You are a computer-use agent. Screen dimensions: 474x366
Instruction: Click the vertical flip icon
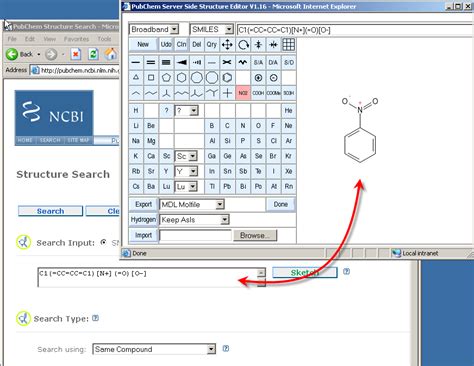point(258,45)
